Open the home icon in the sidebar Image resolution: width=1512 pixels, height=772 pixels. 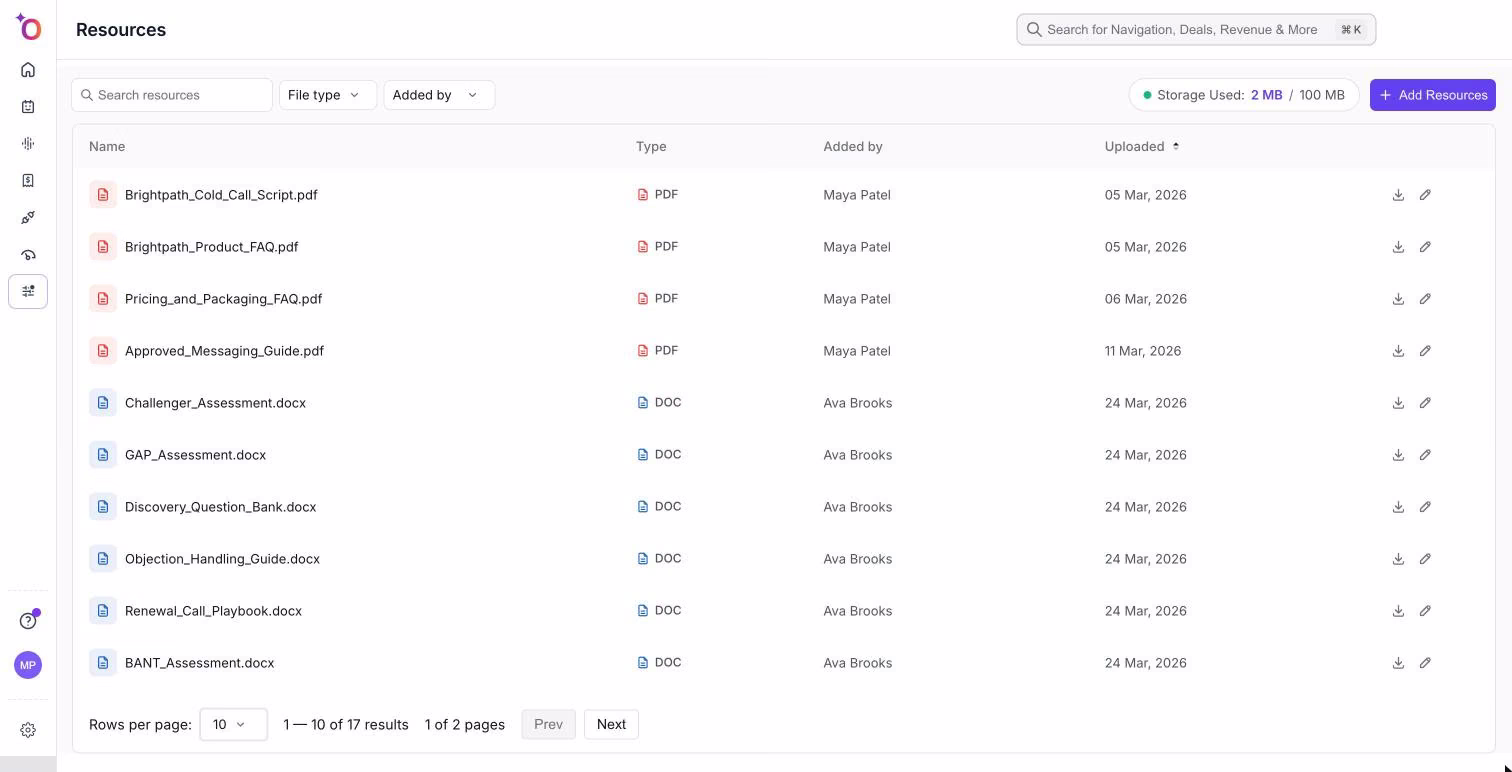click(28, 70)
